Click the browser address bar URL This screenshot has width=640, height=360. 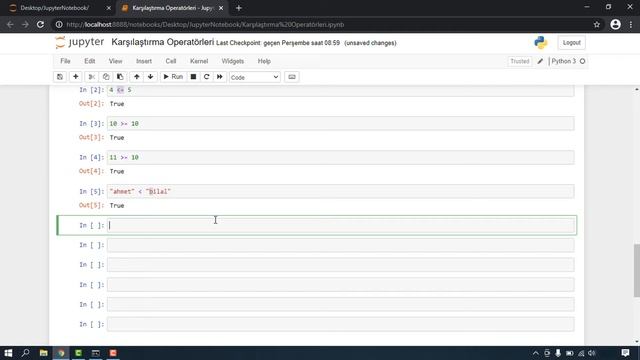click(x=205, y=24)
